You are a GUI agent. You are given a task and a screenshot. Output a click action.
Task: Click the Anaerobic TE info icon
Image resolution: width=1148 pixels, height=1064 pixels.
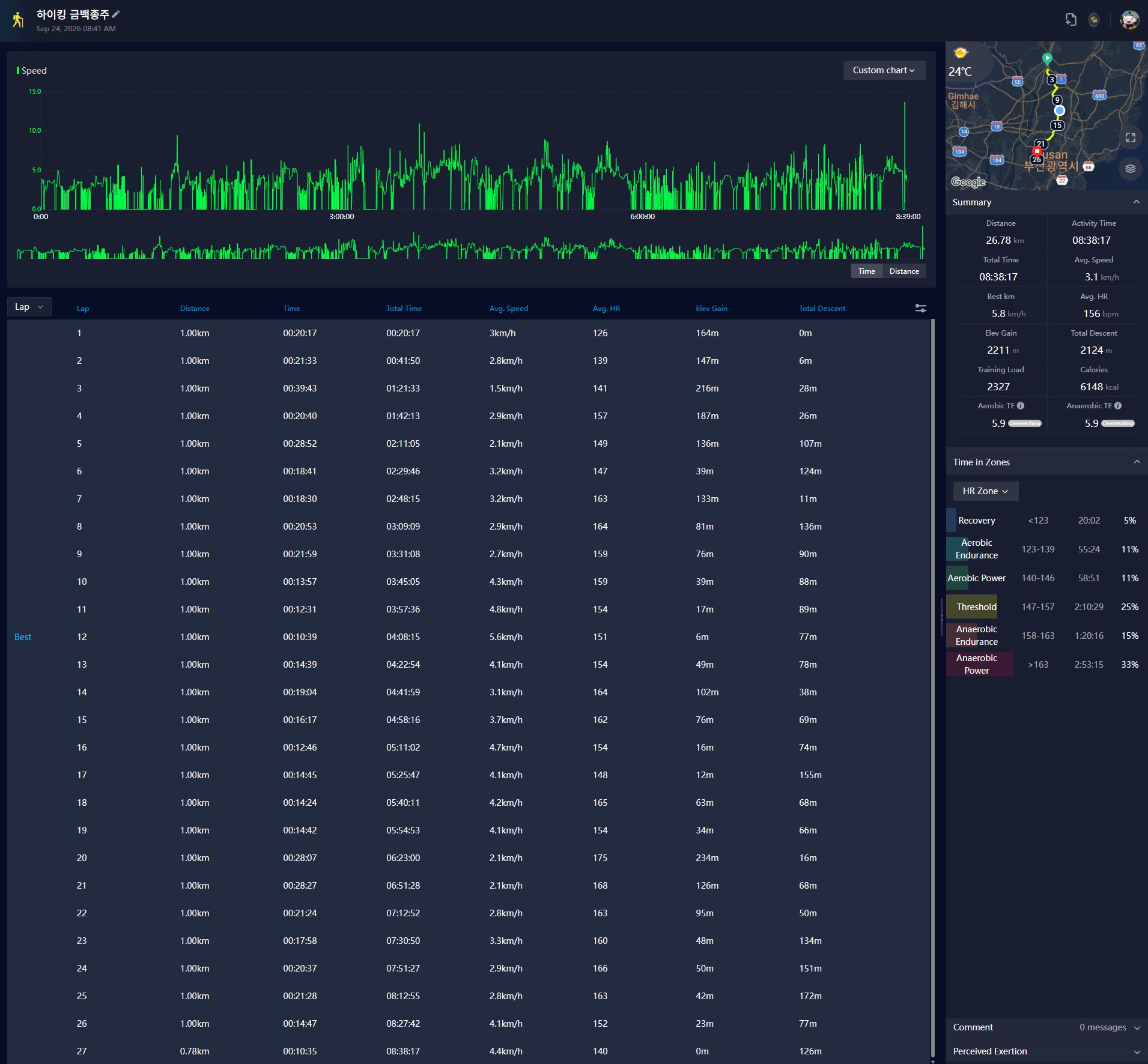pyautogui.click(x=1118, y=406)
